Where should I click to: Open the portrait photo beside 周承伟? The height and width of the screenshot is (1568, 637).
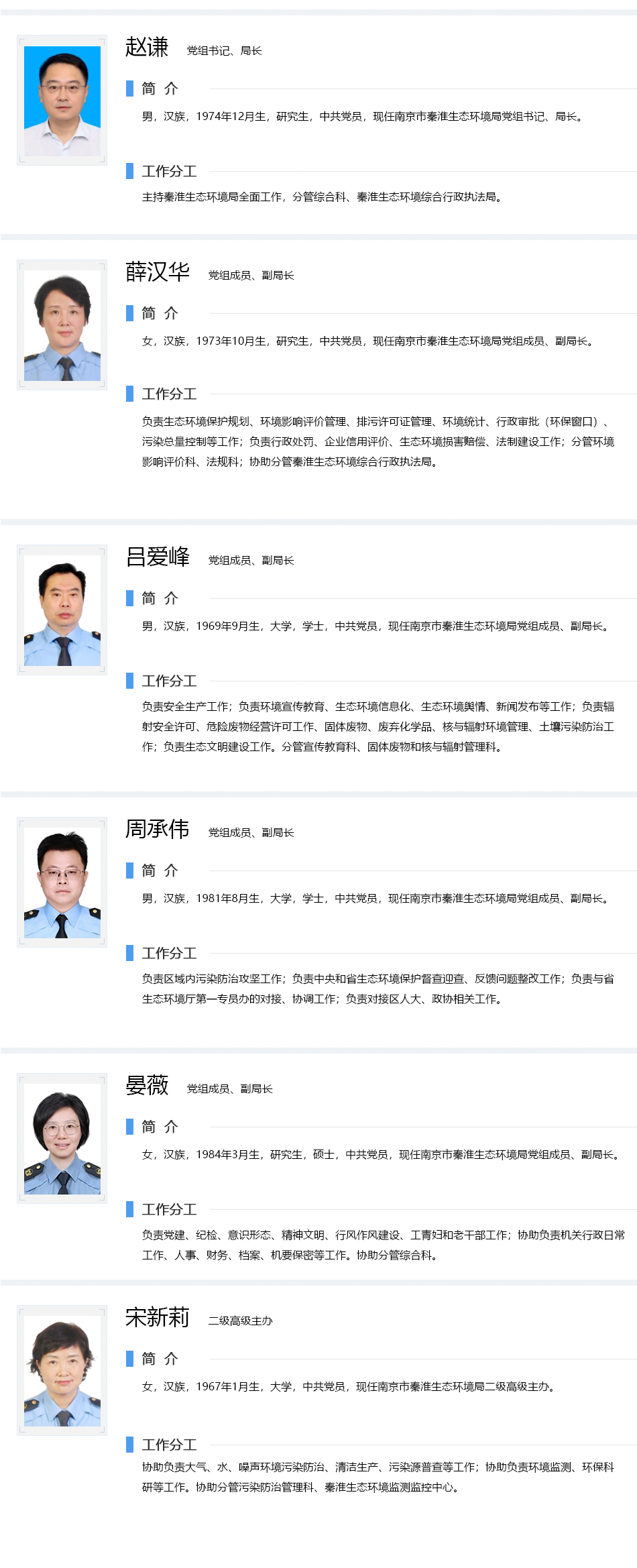pos(62,883)
